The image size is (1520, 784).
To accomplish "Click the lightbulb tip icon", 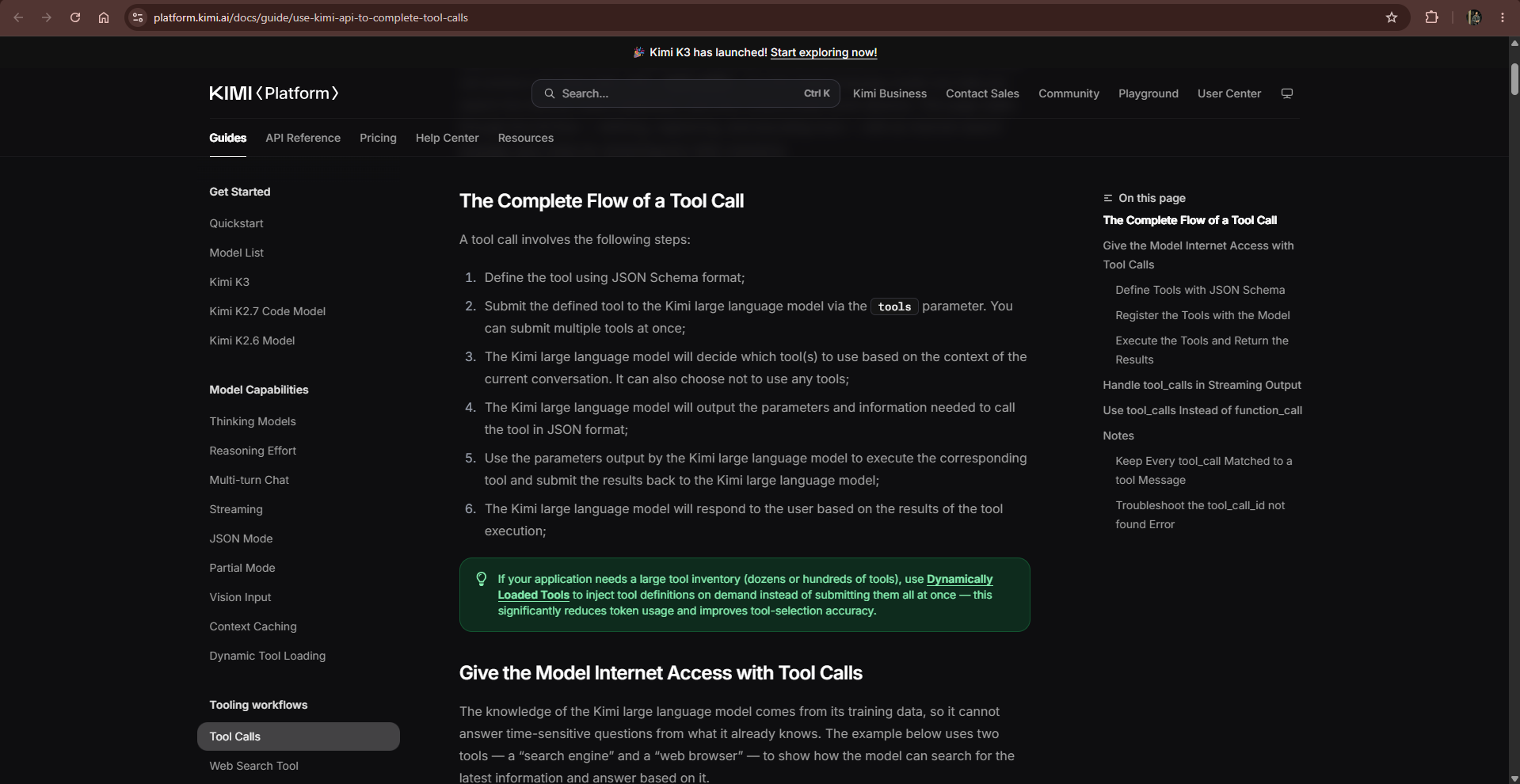I will (x=481, y=579).
